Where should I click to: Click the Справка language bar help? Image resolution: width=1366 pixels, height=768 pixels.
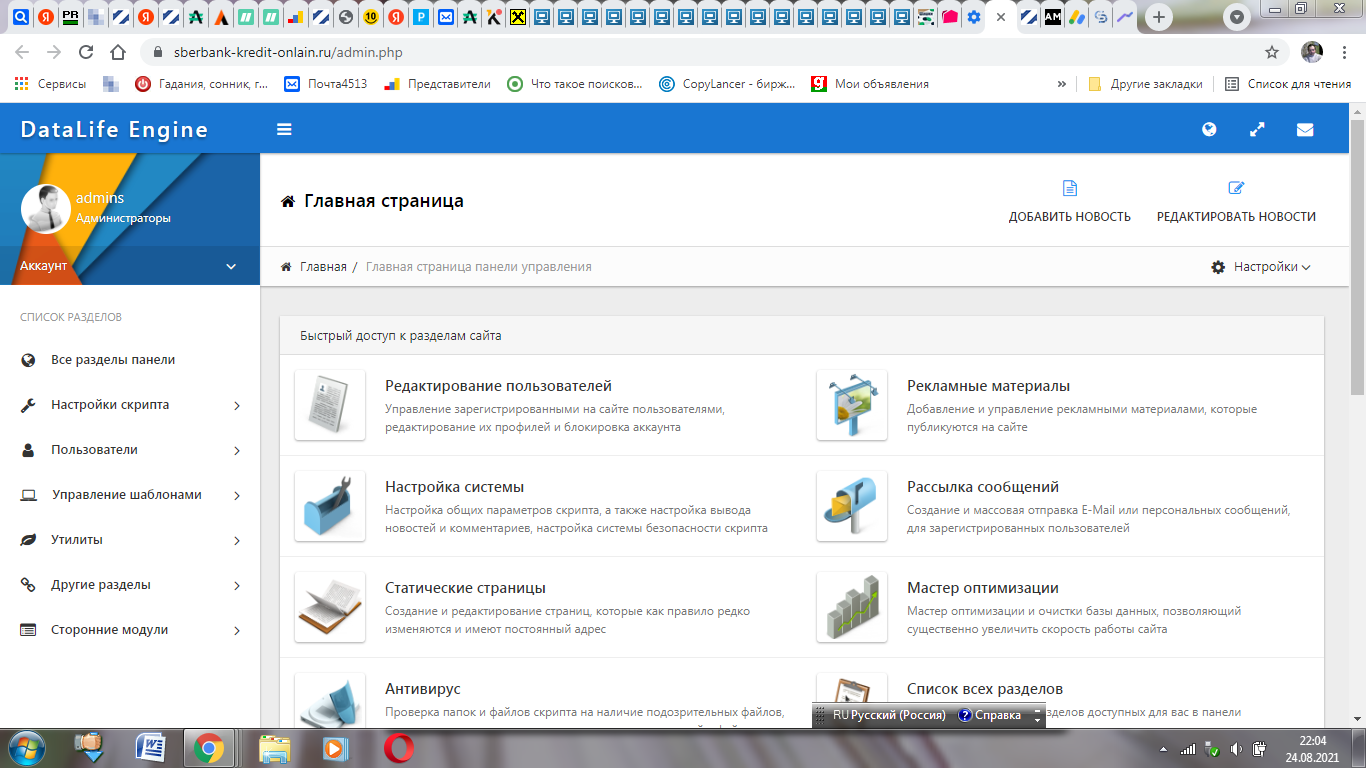(990, 715)
